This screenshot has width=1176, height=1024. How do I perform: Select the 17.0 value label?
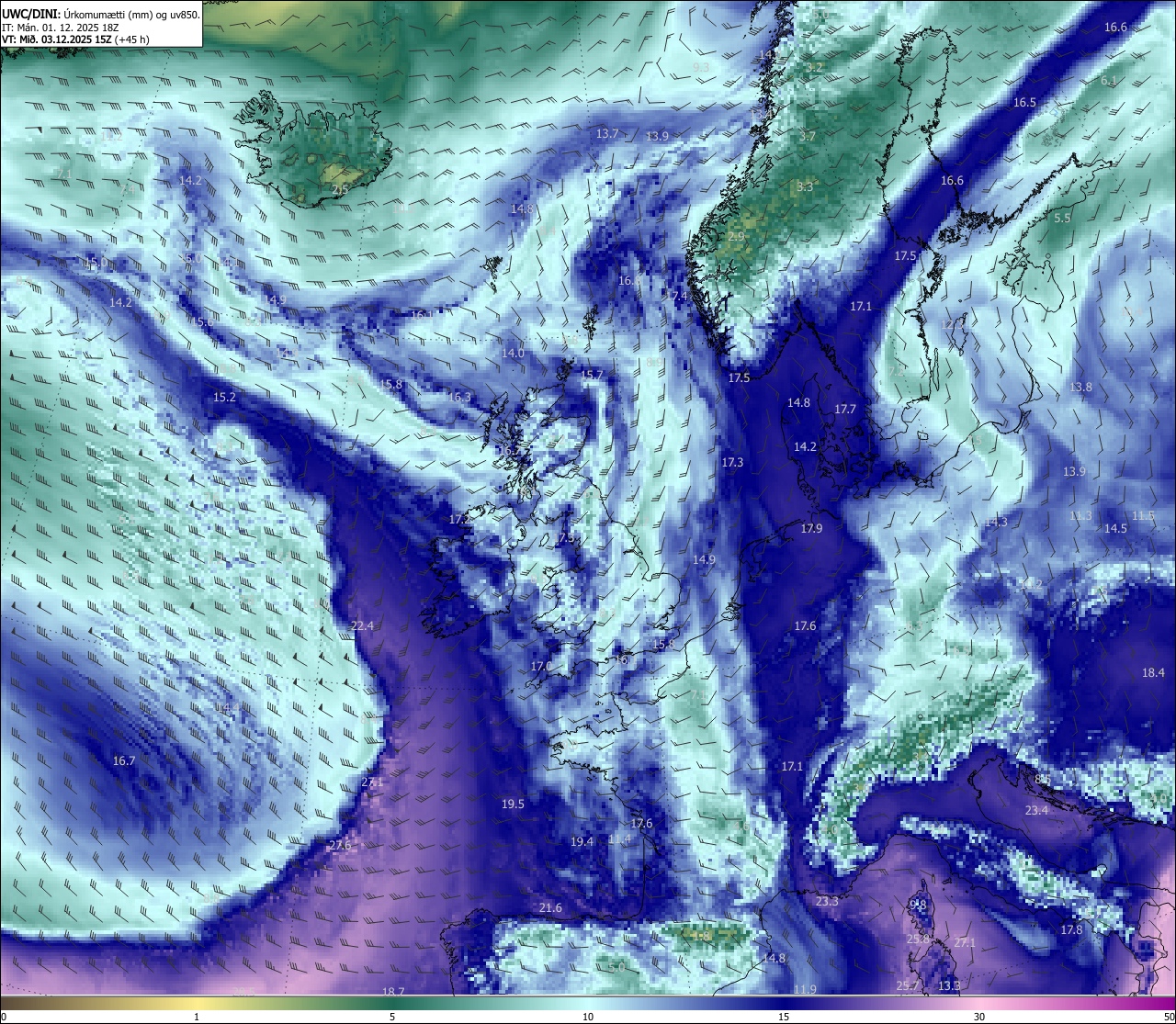[x=541, y=666]
